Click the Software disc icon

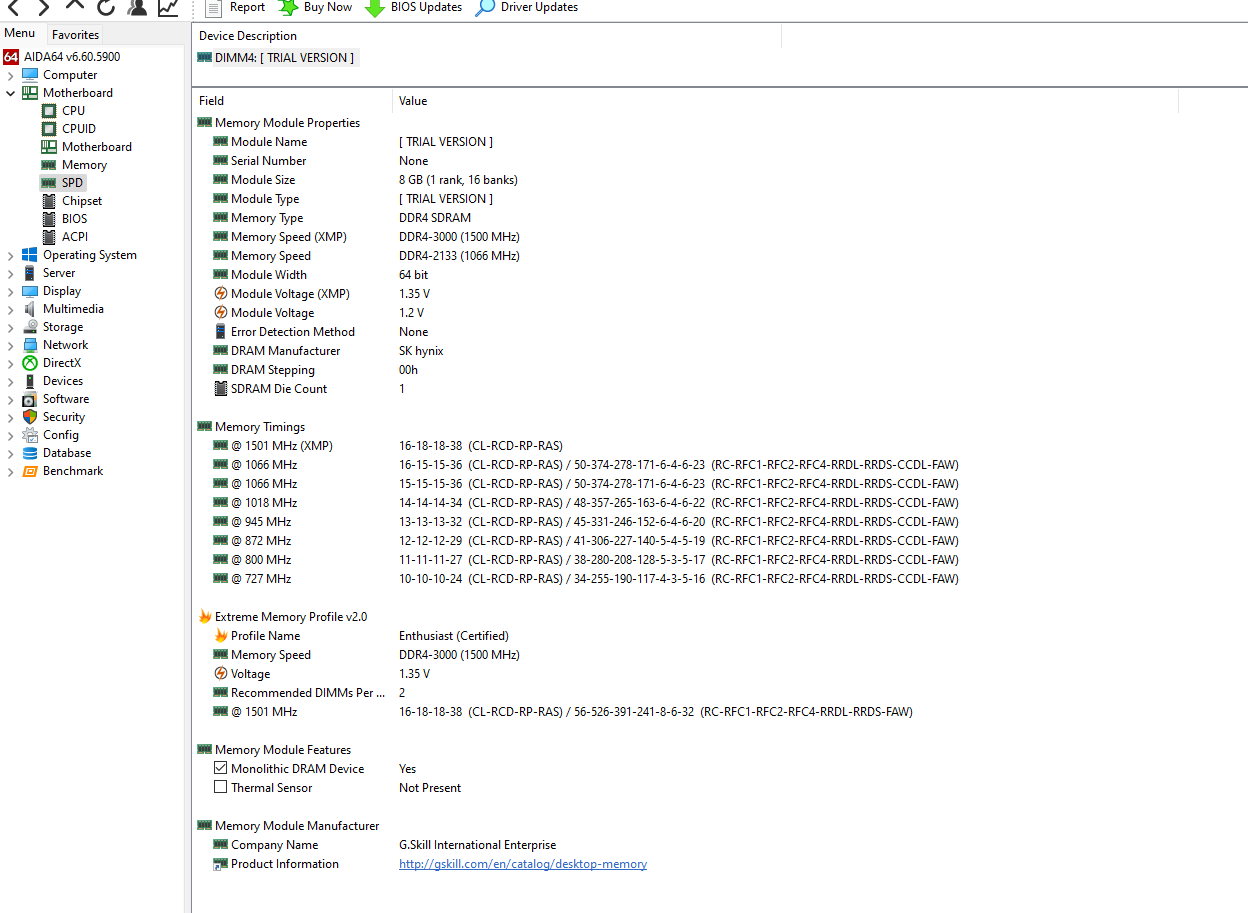click(30, 399)
